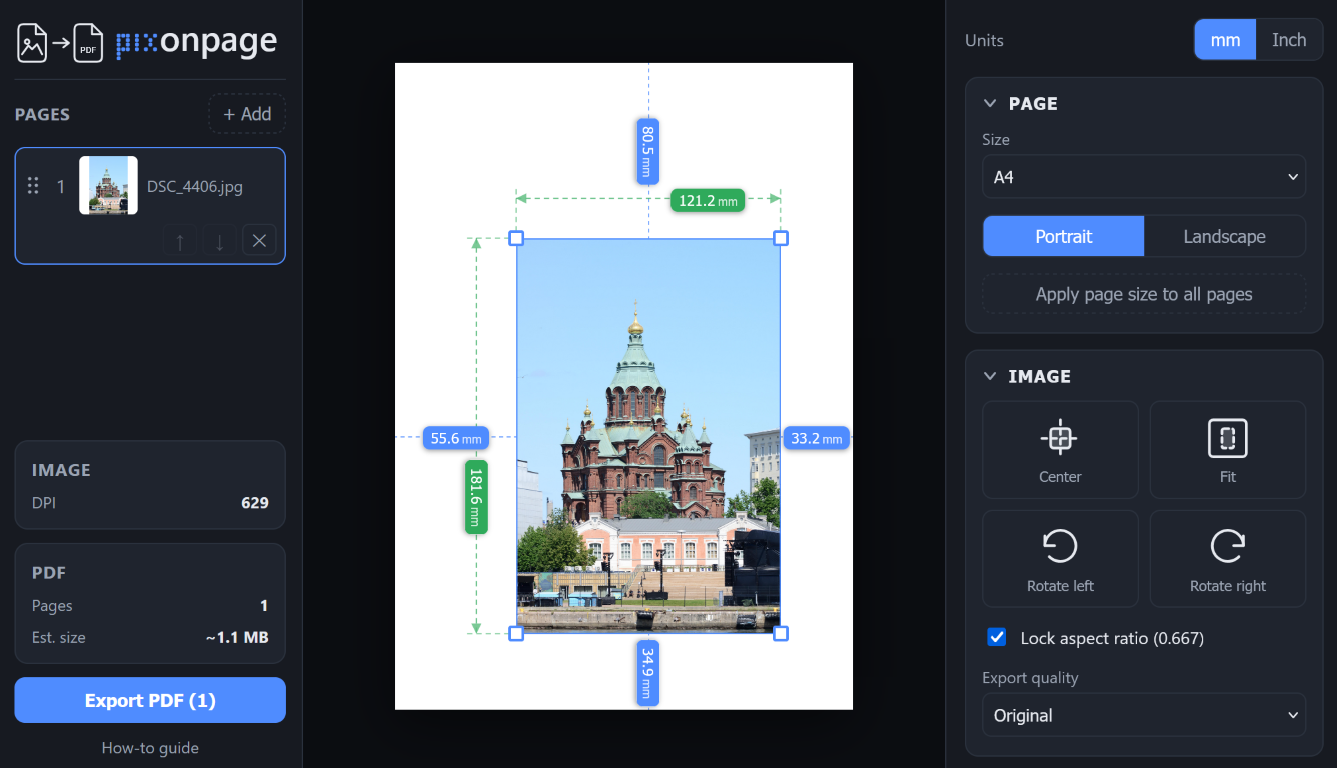Click the 34.9 mm bottom margin label
The width and height of the screenshot is (1337, 768).
coord(648,673)
